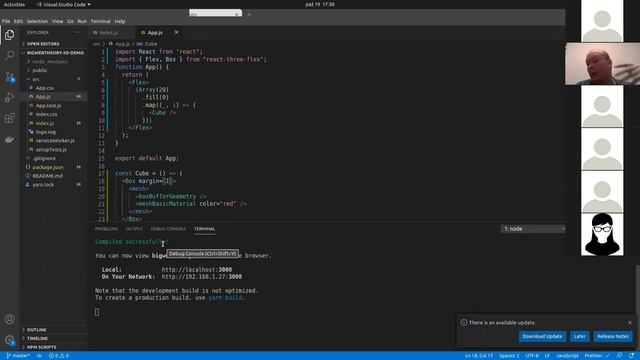Open serviceWorker.js in the file tree

[x=55, y=140]
